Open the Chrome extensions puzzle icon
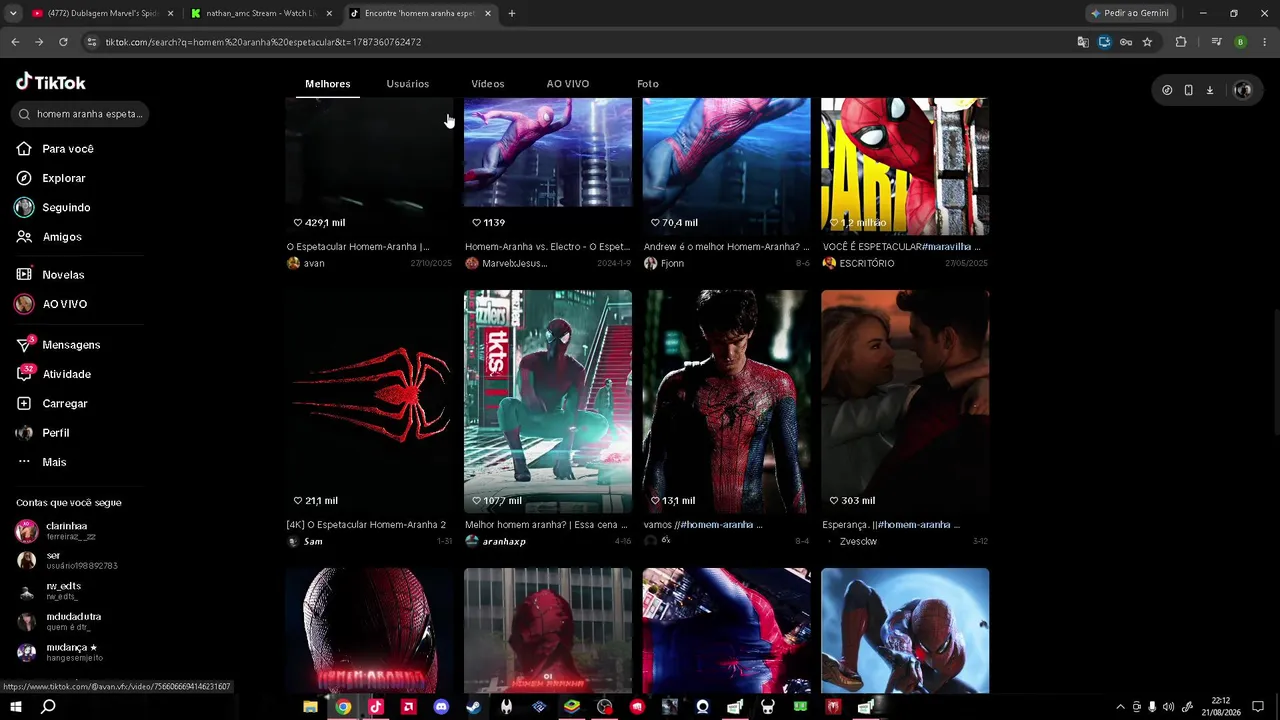Viewport: 1280px width, 720px height. 1181,42
